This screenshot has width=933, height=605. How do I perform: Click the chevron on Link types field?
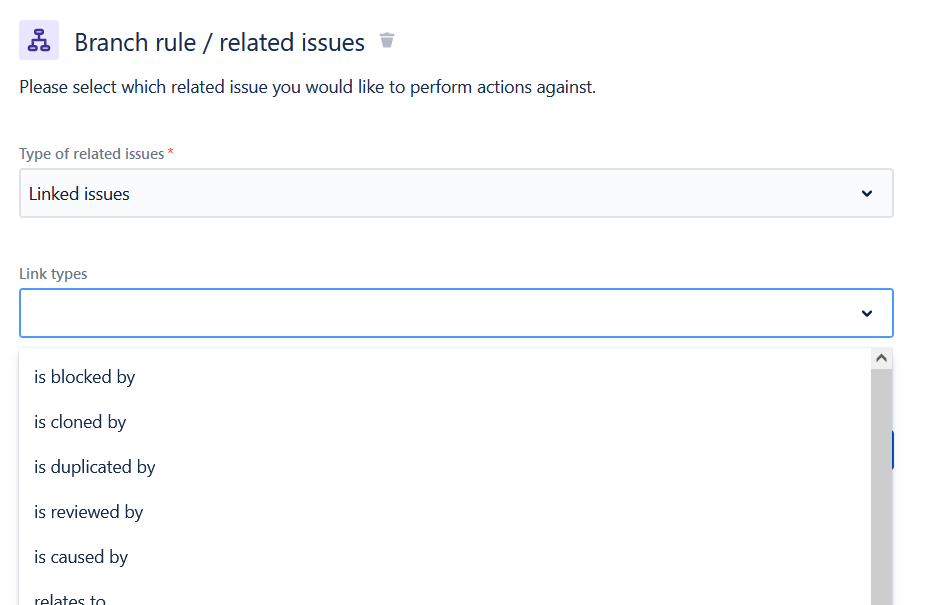(x=866, y=312)
